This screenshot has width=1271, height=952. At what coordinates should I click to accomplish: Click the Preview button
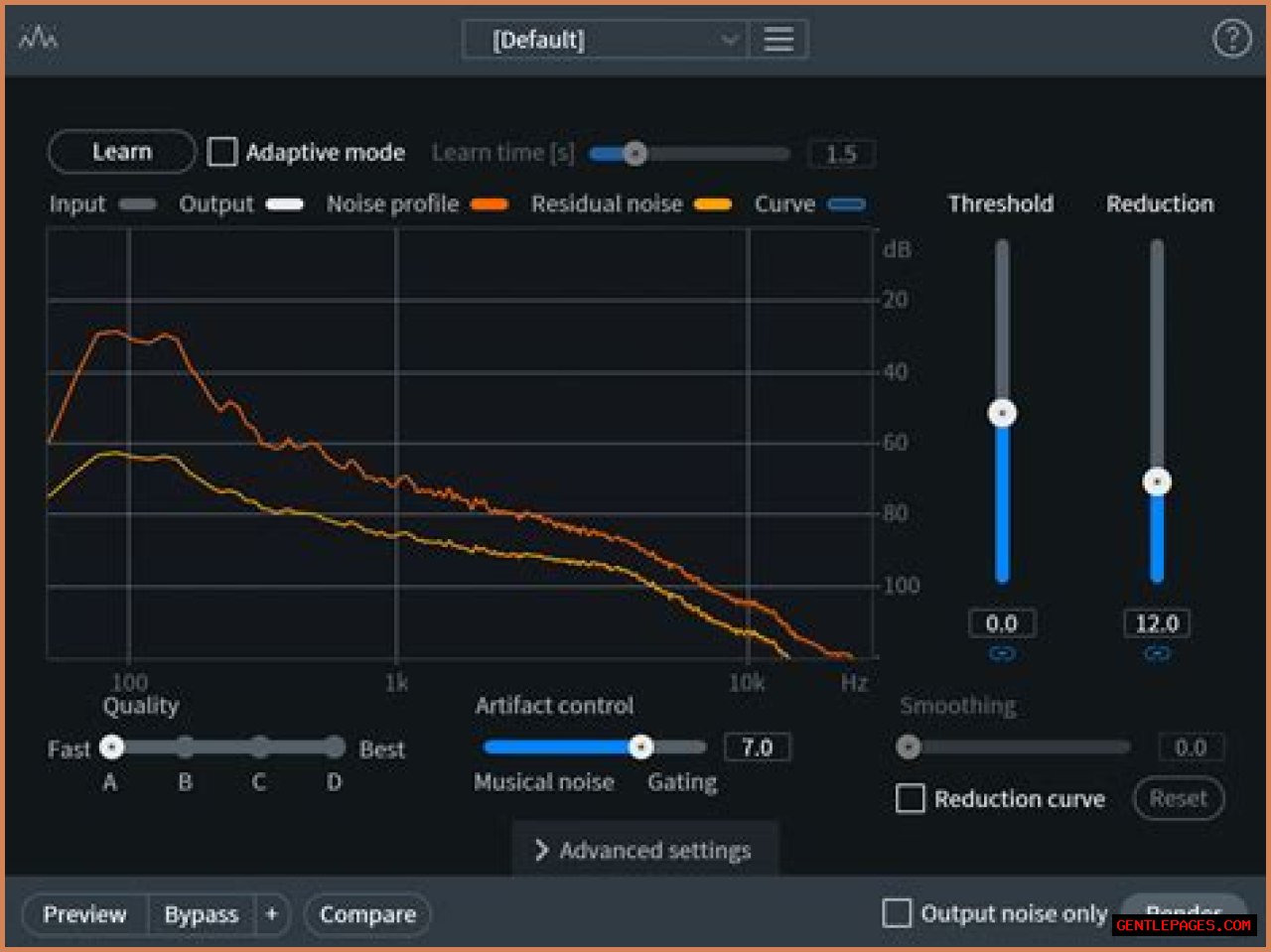click(85, 914)
